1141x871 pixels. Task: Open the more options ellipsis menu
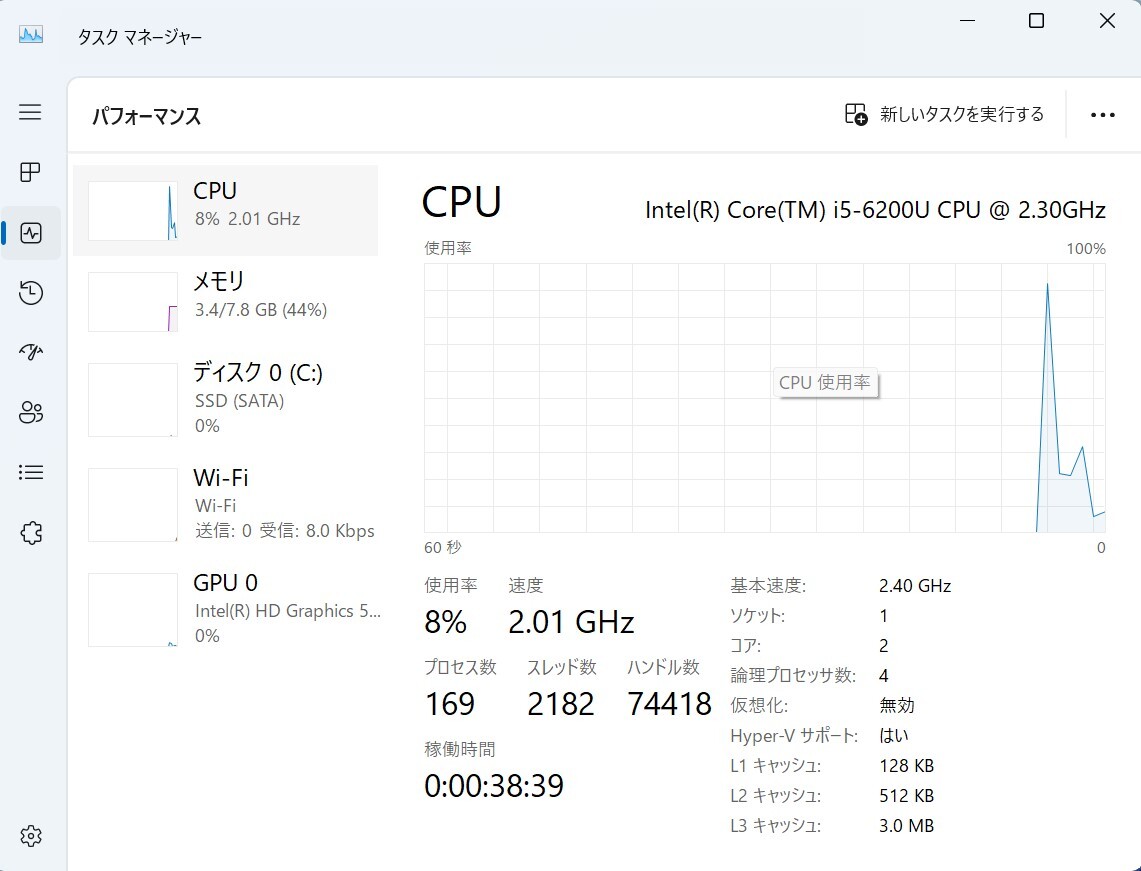click(x=1102, y=114)
